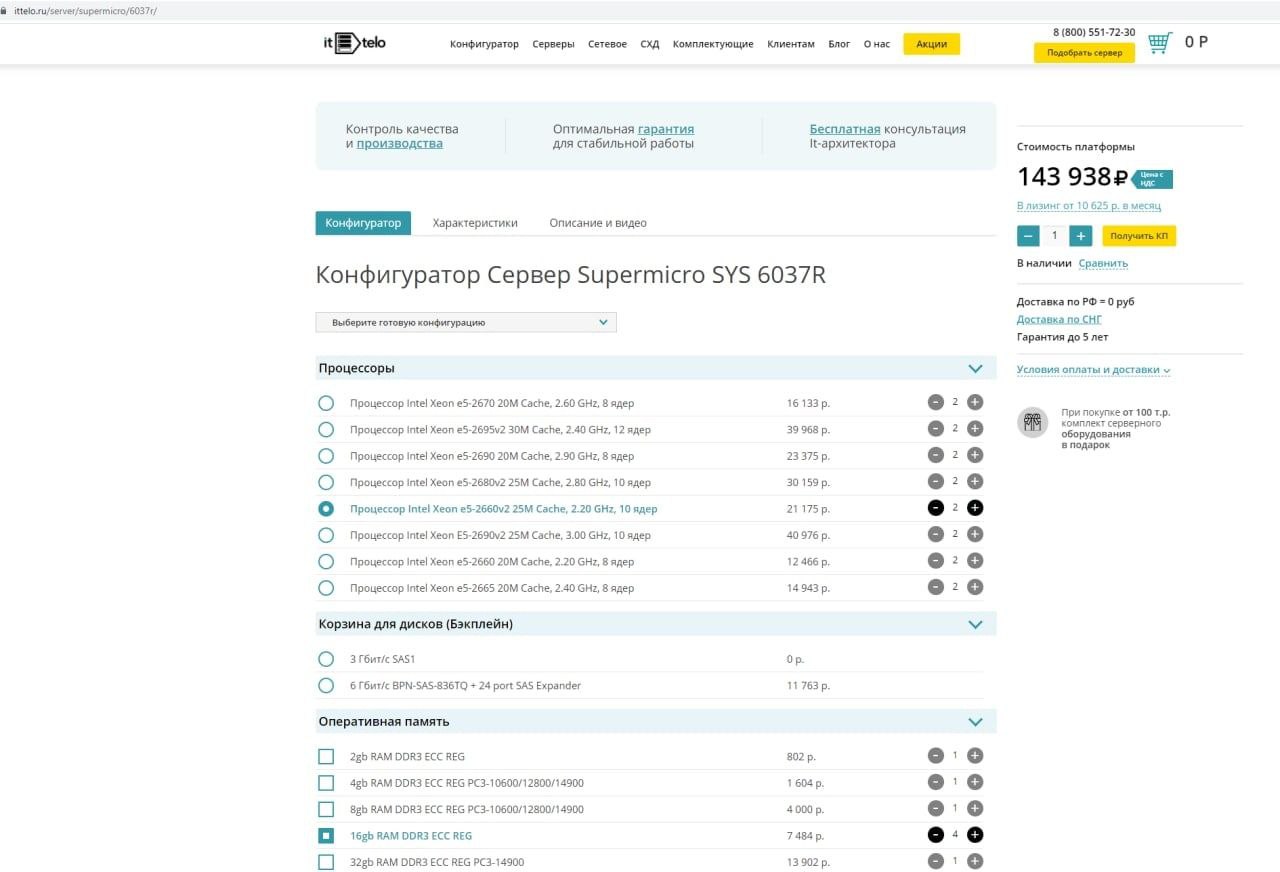The width and height of the screenshot is (1280, 872).
Task: Click Подобрать сервер button
Action: (1084, 52)
